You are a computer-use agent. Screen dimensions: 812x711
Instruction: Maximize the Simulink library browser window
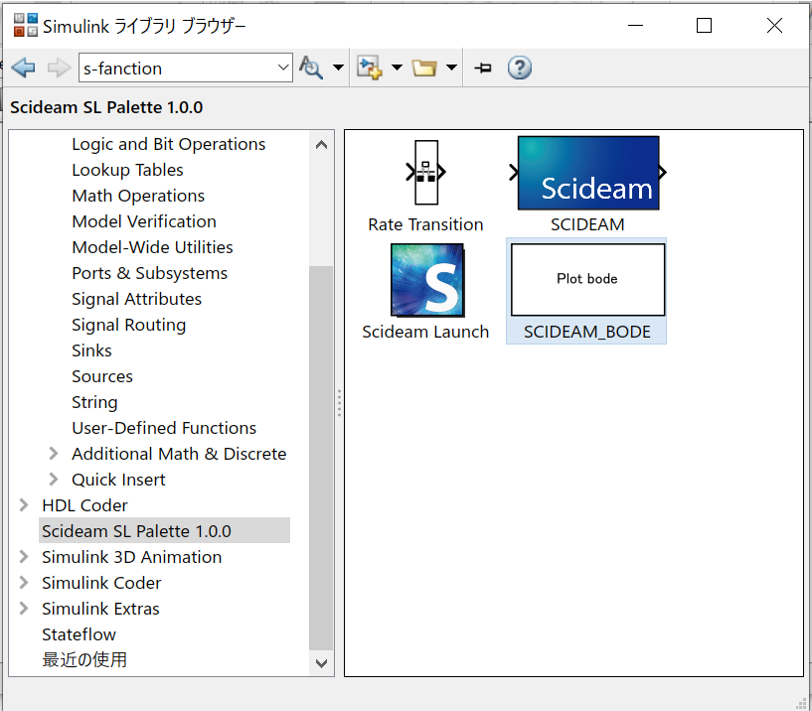point(704,25)
